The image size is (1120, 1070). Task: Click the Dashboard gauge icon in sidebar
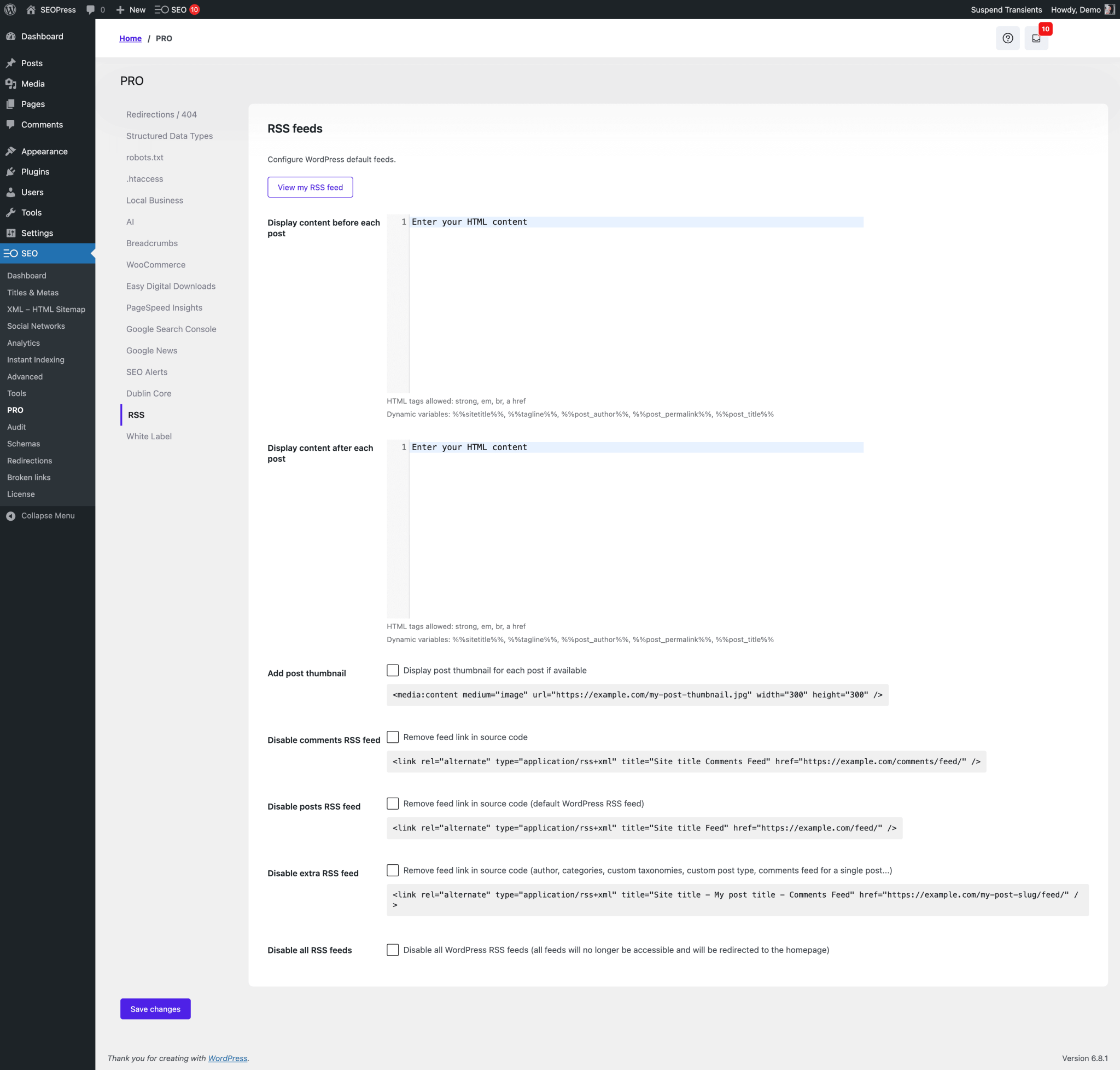(11, 37)
